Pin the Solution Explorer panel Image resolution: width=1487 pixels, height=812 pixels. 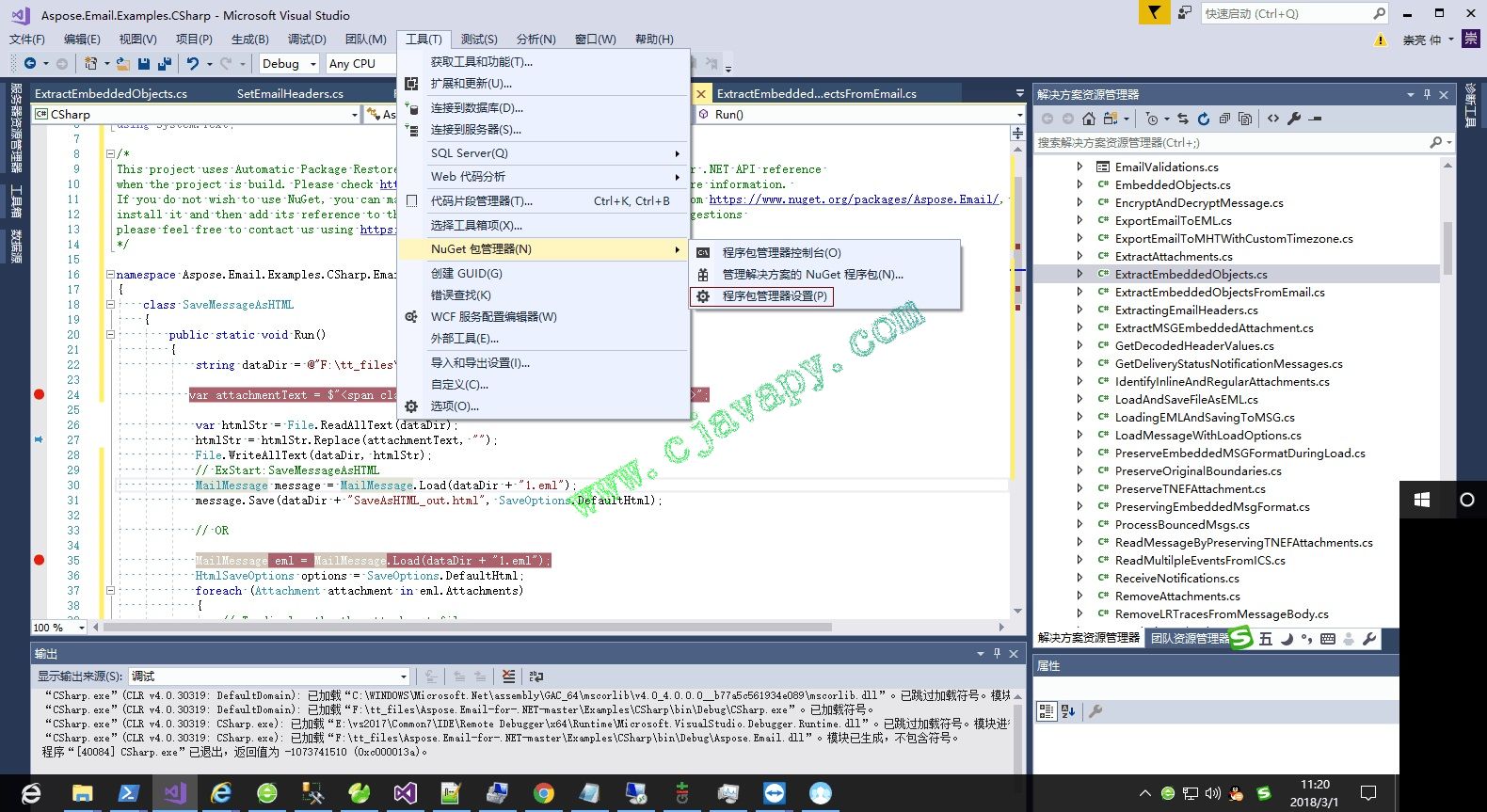coord(1427,94)
